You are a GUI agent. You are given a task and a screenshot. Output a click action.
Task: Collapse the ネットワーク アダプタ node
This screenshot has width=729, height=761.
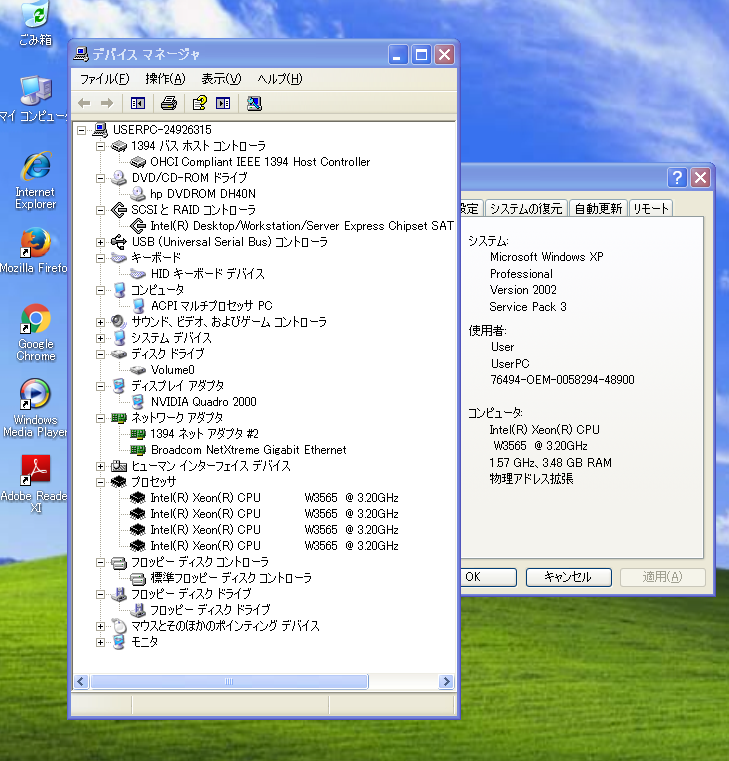[100, 418]
